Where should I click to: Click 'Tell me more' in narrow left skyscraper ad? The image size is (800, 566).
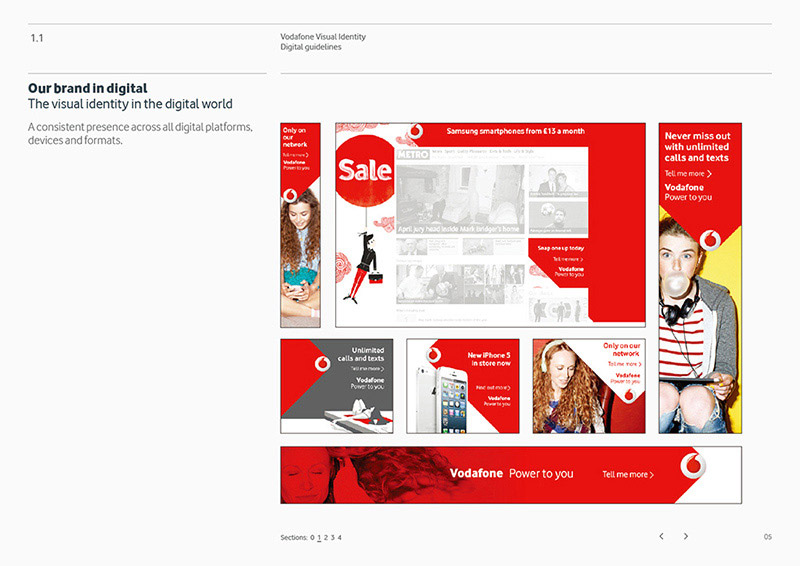click(295, 155)
